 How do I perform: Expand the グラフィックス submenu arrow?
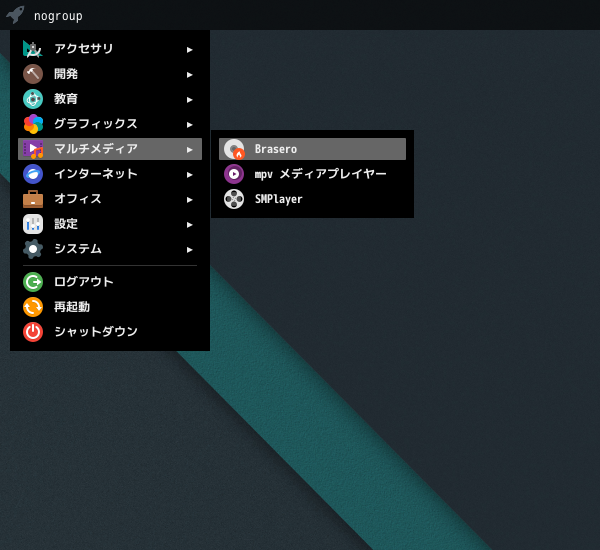(x=189, y=125)
